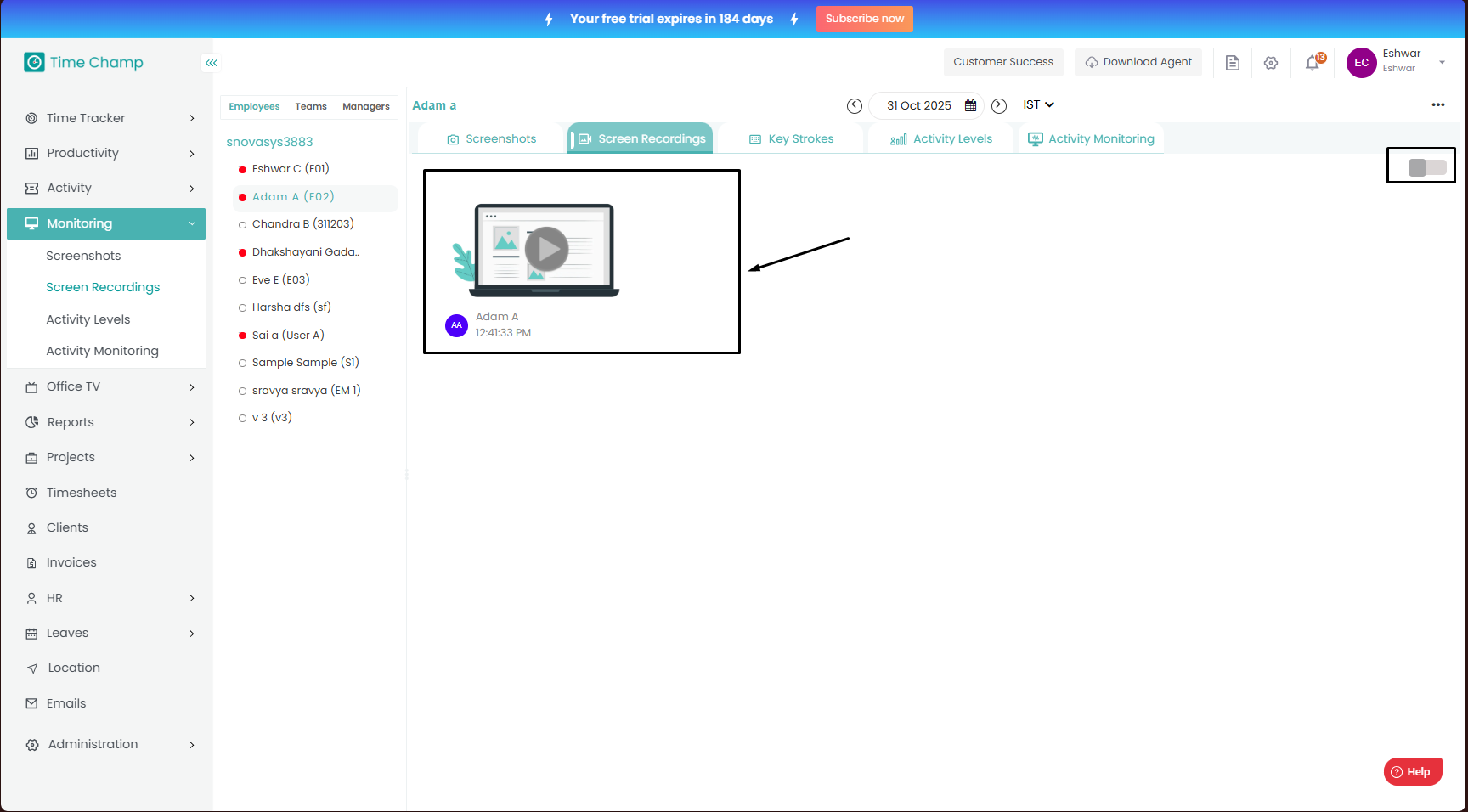Select the Employees tab
Image resolution: width=1468 pixels, height=812 pixels.
pyautogui.click(x=254, y=106)
